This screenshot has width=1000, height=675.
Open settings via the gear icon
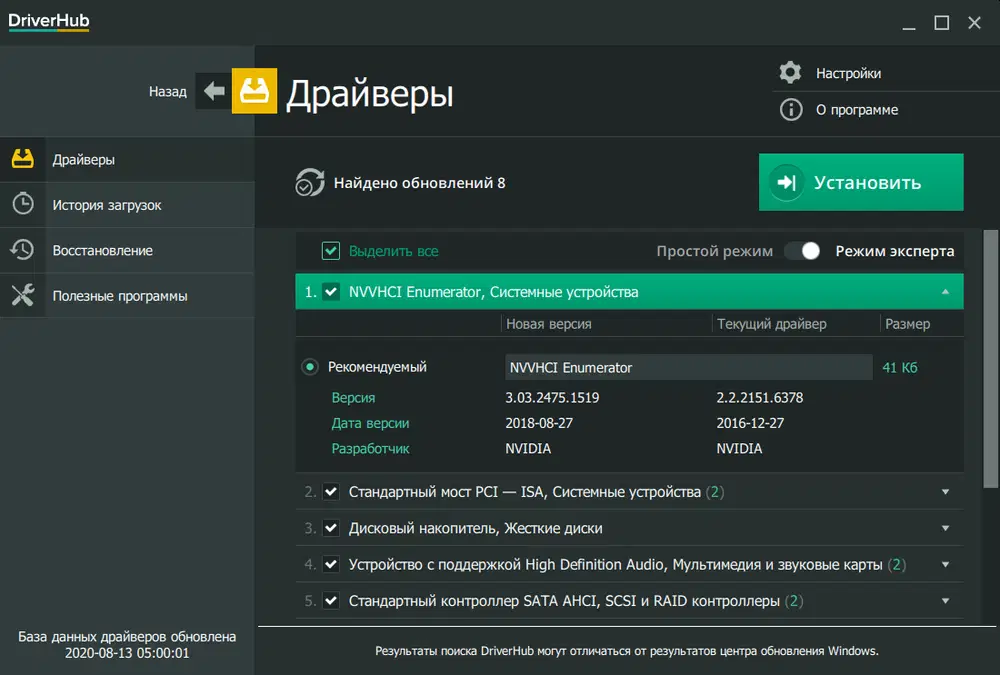point(790,73)
